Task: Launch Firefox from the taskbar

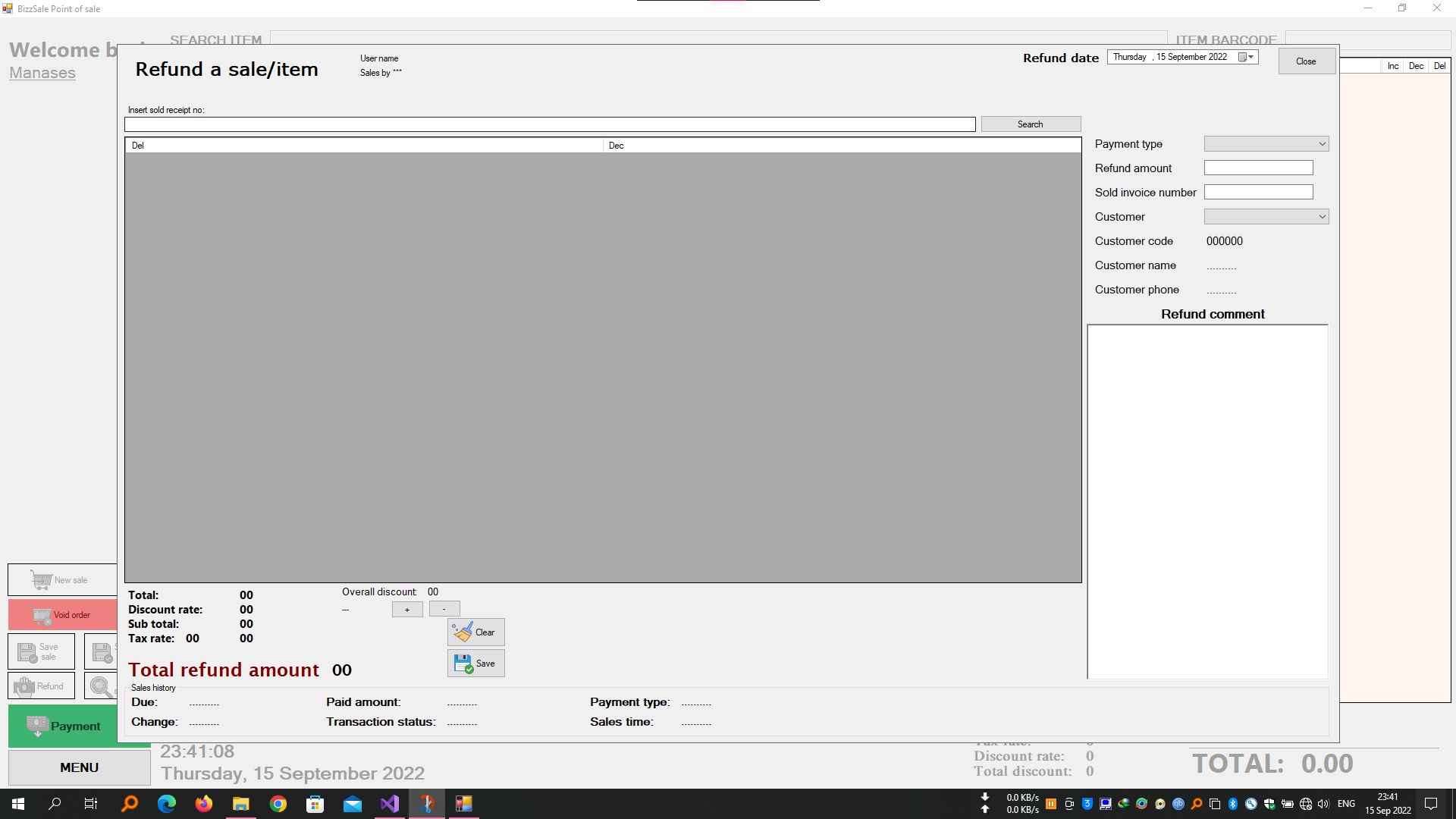Action: (204, 804)
